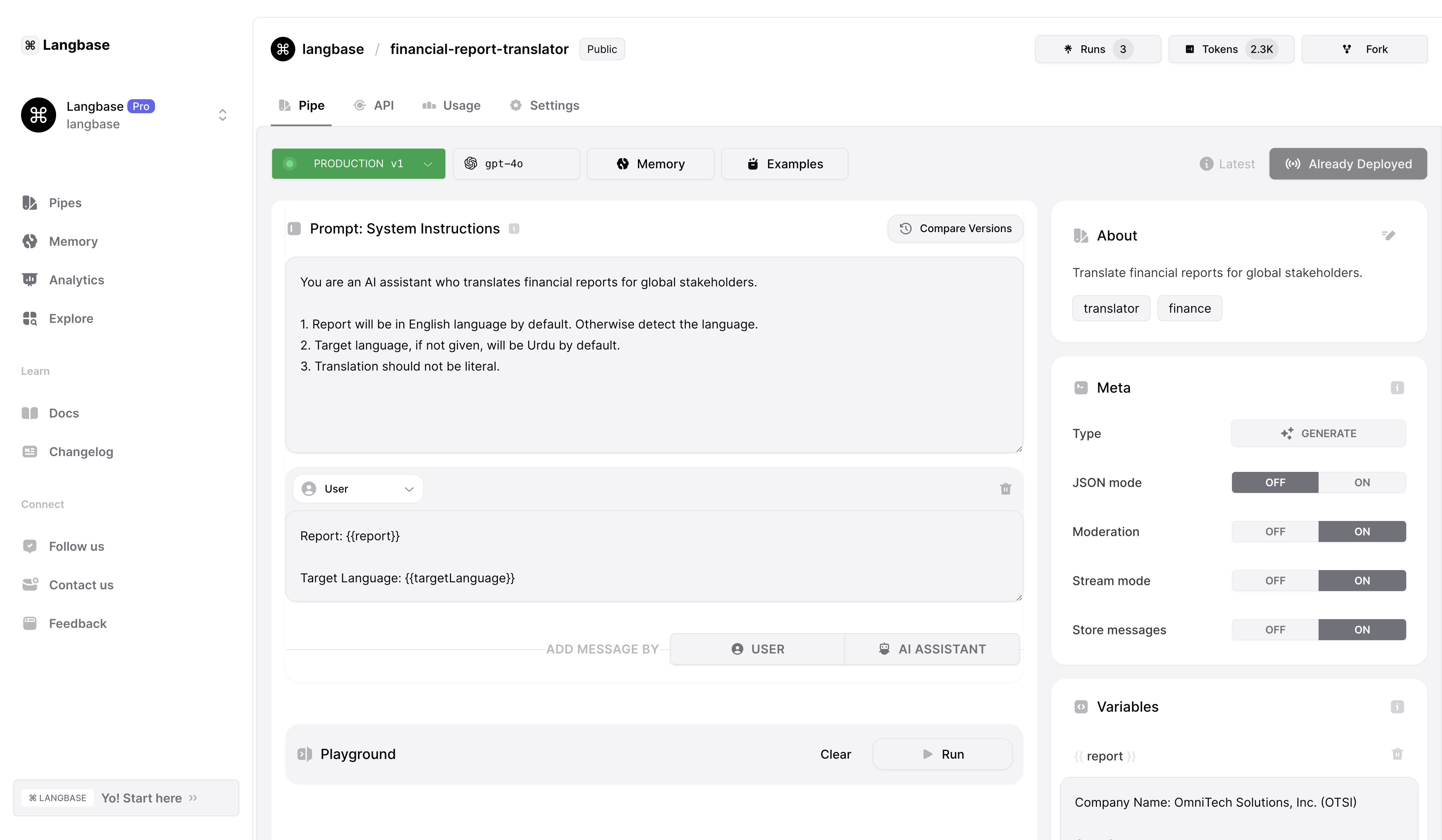Turn JSON mode ON
Image resolution: width=1442 pixels, height=840 pixels.
pyautogui.click(x=1361, y=482)
